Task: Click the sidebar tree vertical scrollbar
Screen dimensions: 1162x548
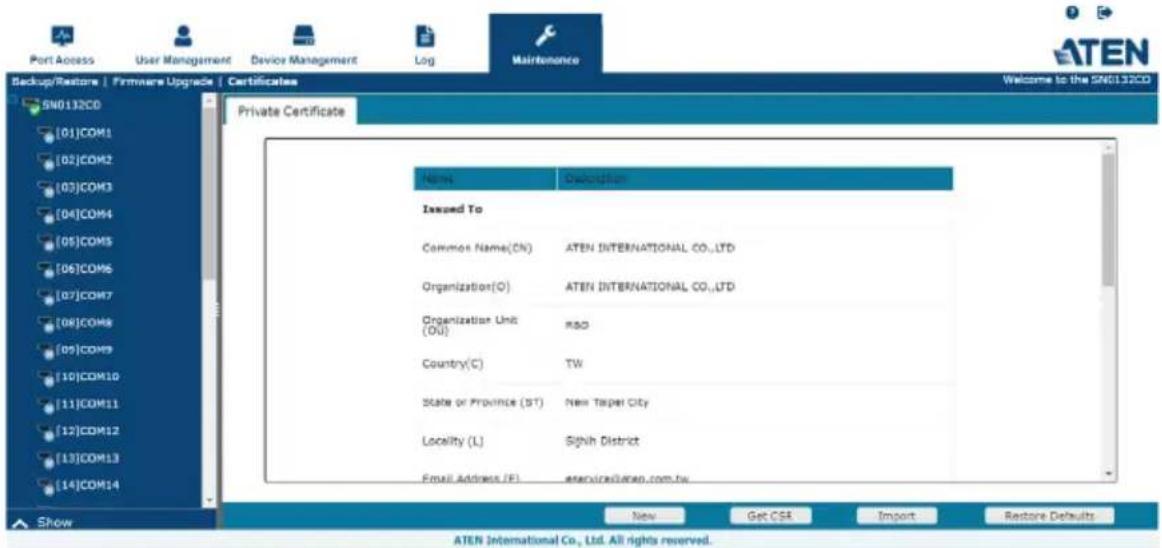Action: click(x=209, y=193)
